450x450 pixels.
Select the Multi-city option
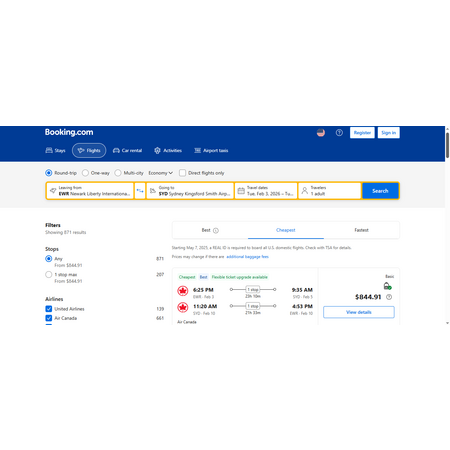coord(118,173)
